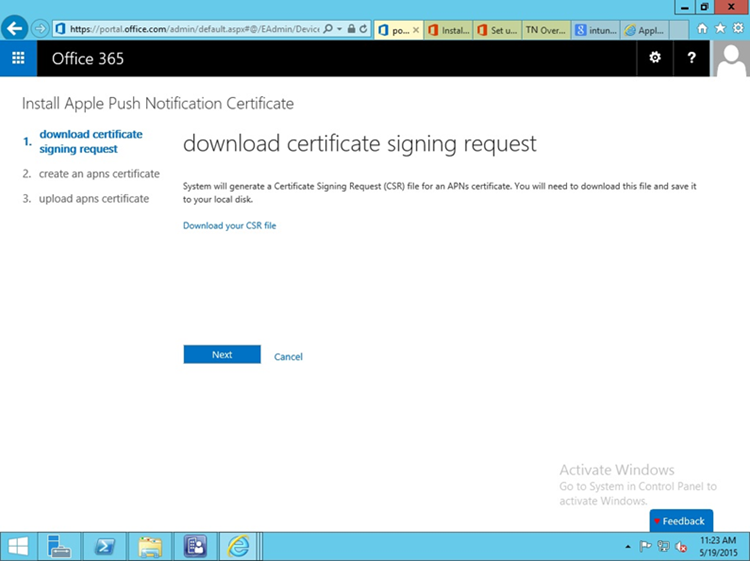Click the Next button

pyautogui.click(x=222, y=354)
